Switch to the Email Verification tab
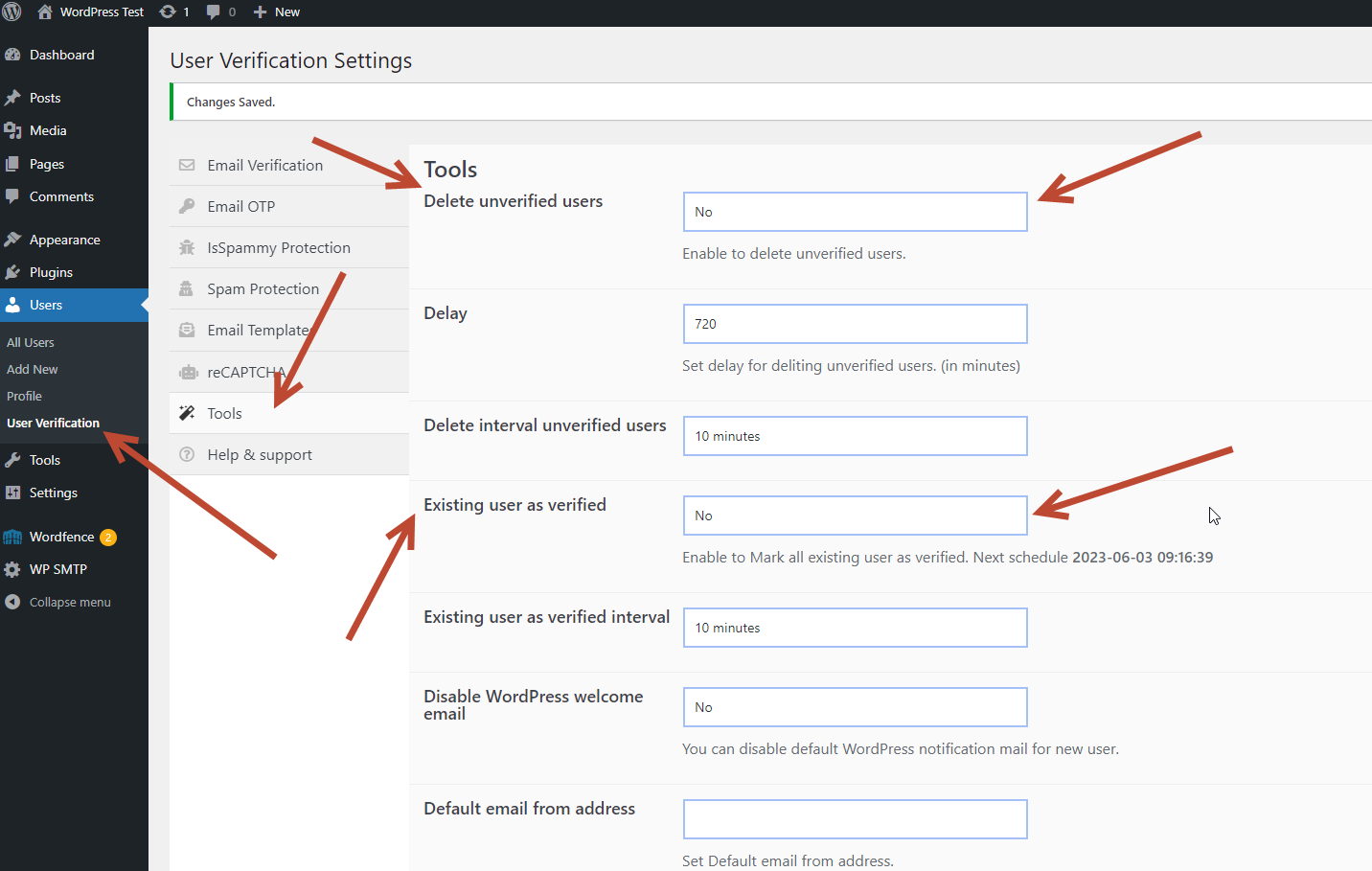Screen dimensions: 1372x871 coord(289,165)
